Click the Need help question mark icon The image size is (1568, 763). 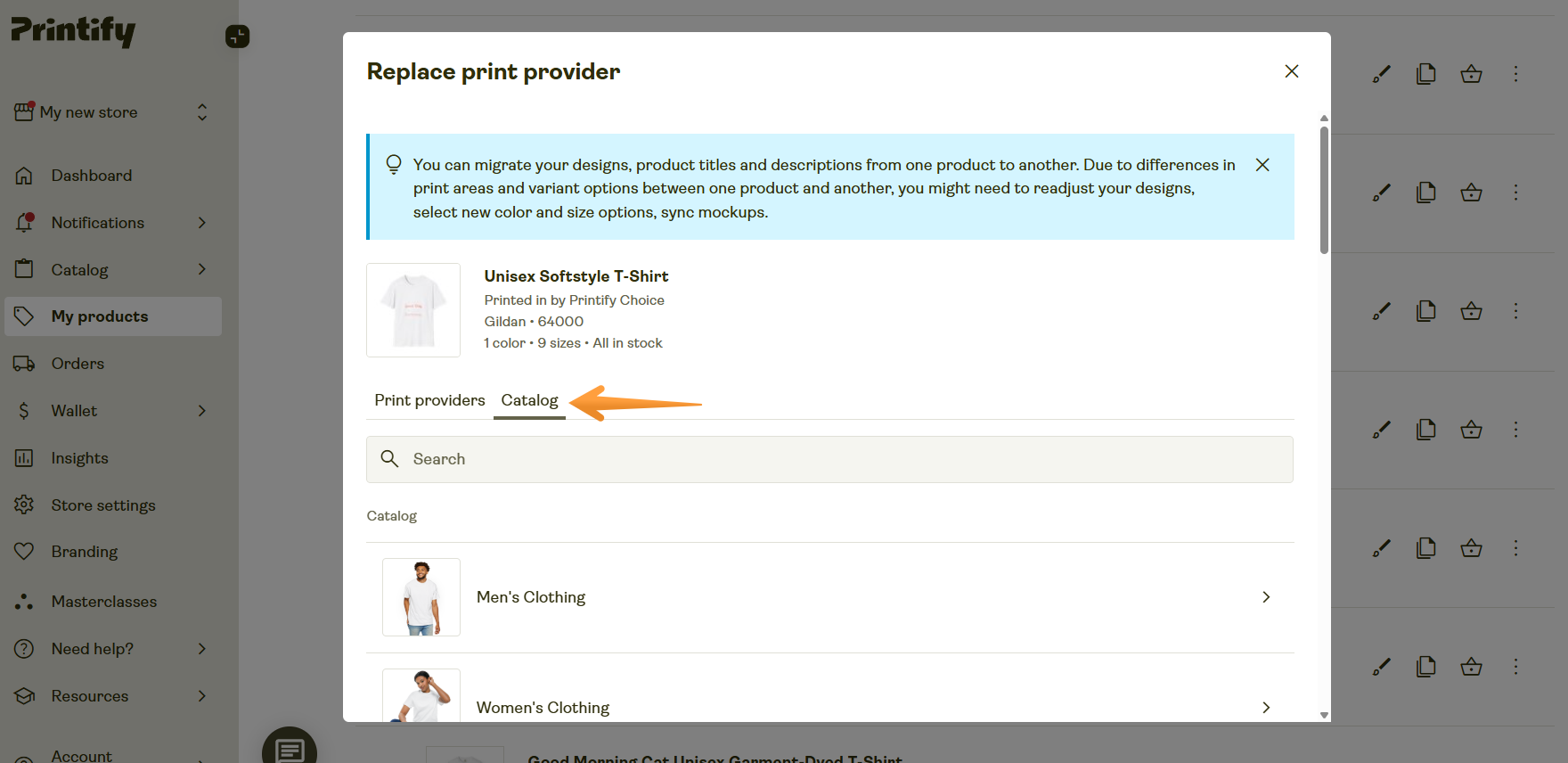24,649
